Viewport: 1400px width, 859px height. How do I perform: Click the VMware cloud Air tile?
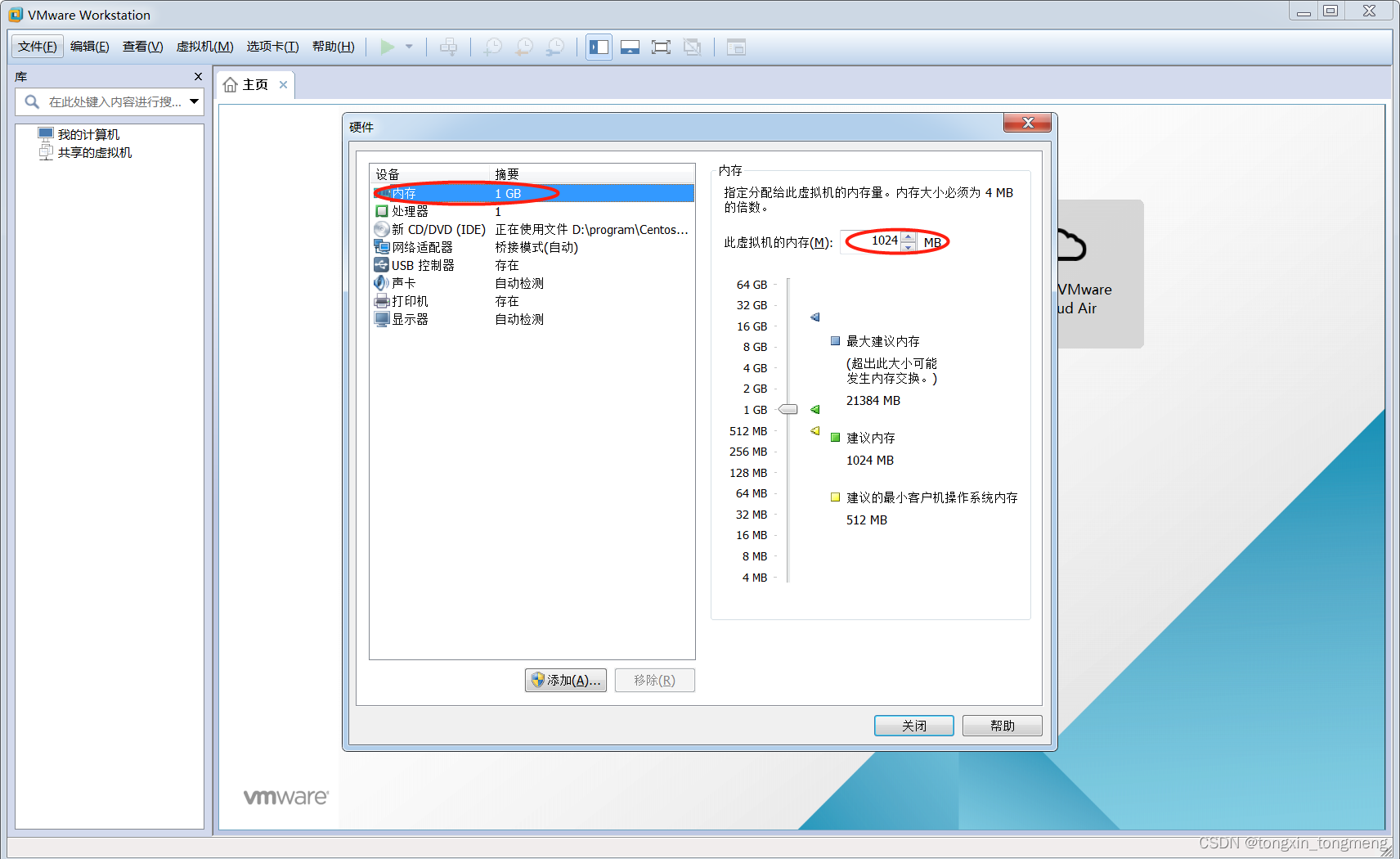pos(1100,274)
